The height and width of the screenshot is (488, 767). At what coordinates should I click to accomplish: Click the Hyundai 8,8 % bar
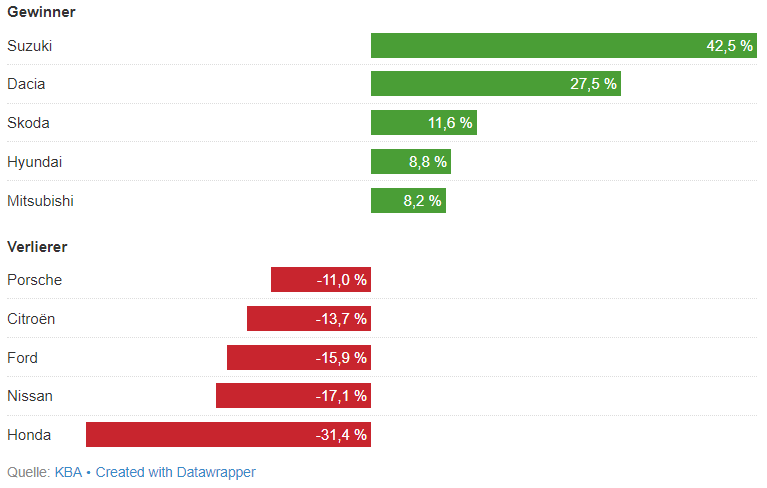tap(410, 162)
